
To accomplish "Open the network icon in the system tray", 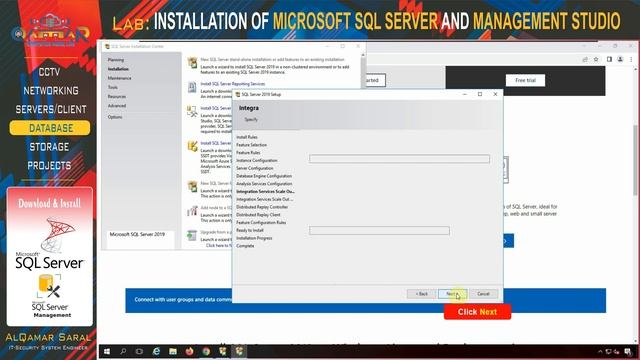I will (x=609, y=351).
